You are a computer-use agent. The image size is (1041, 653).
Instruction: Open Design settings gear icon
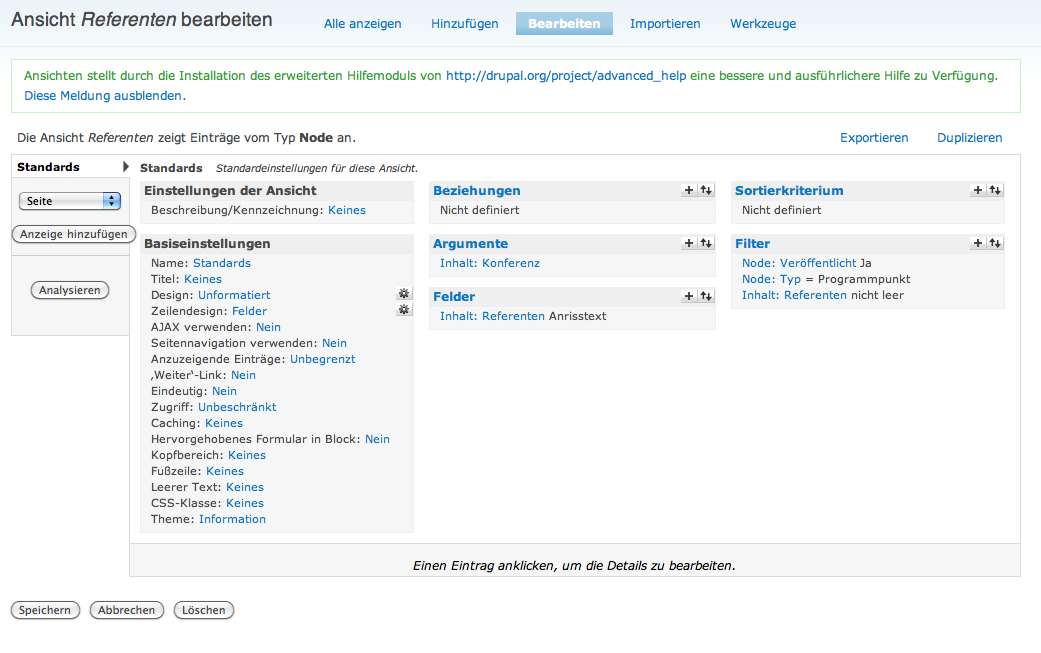(x=403, y=294)
